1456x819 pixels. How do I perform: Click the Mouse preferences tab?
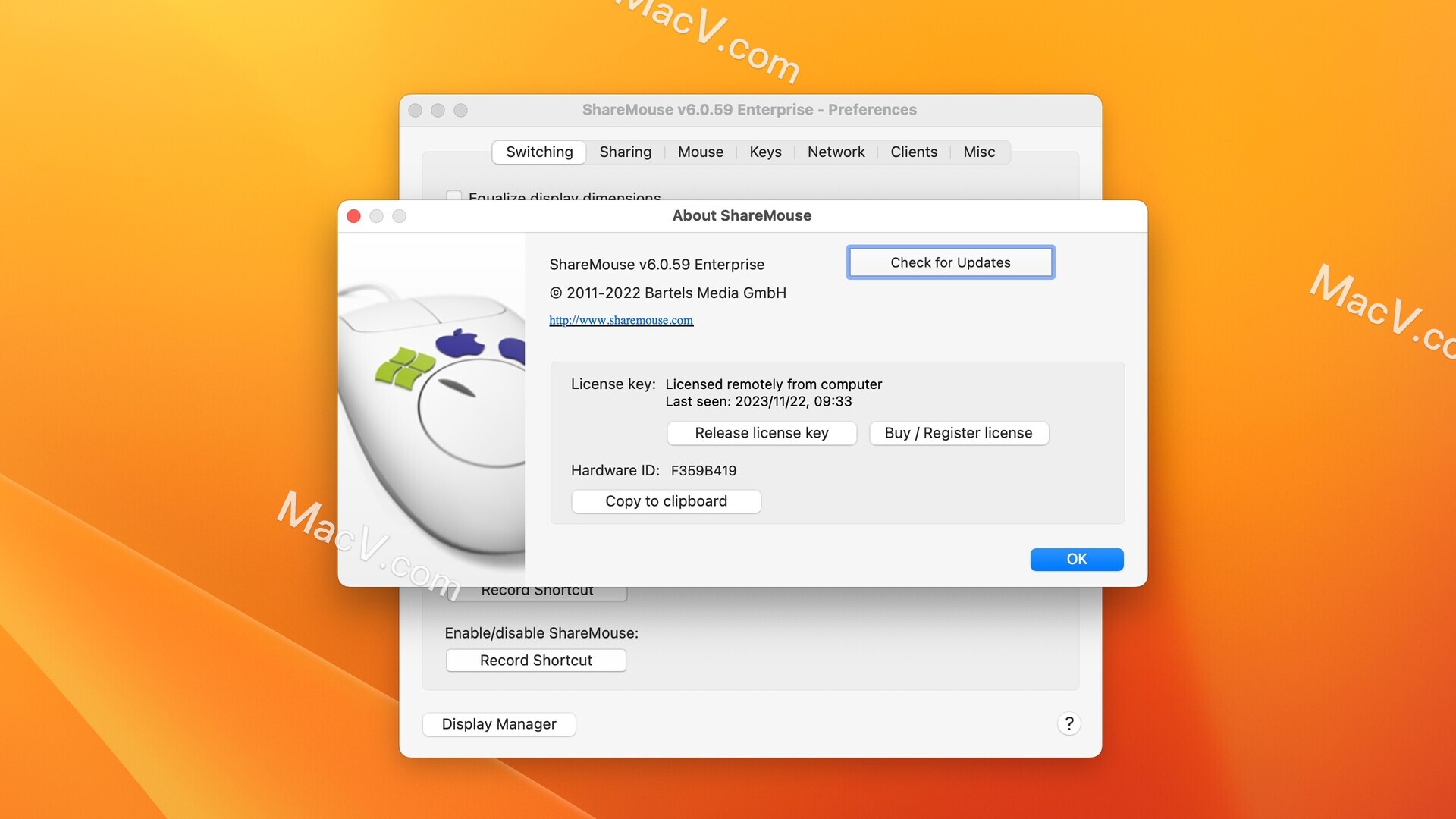tap(700, 151)
